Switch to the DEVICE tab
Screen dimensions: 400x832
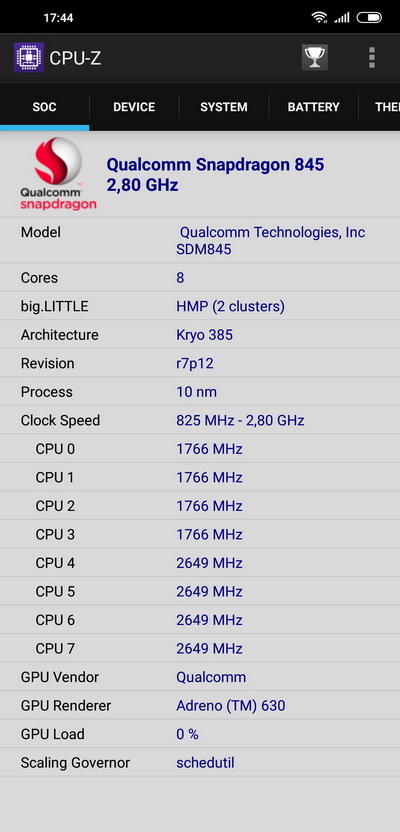[134, 107]
